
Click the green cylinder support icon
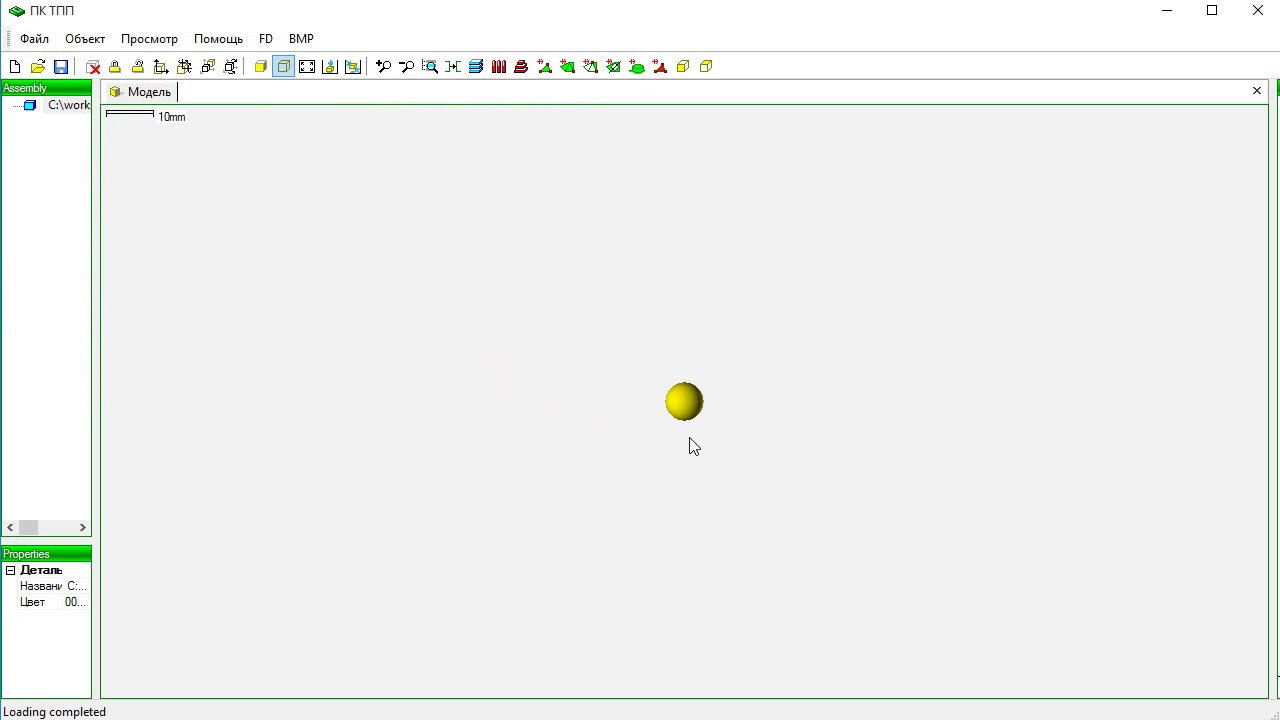[637, 67]
